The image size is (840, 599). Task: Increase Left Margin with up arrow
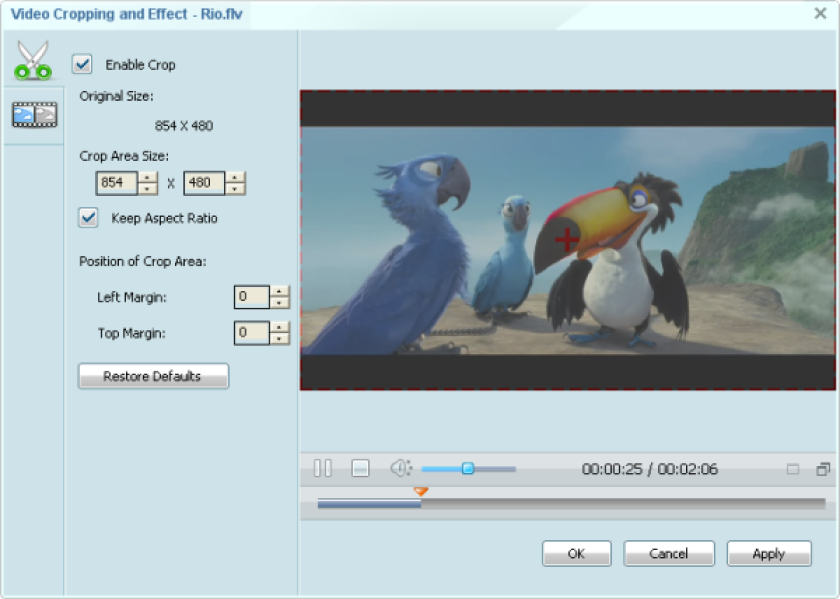[x=280, y=291]
